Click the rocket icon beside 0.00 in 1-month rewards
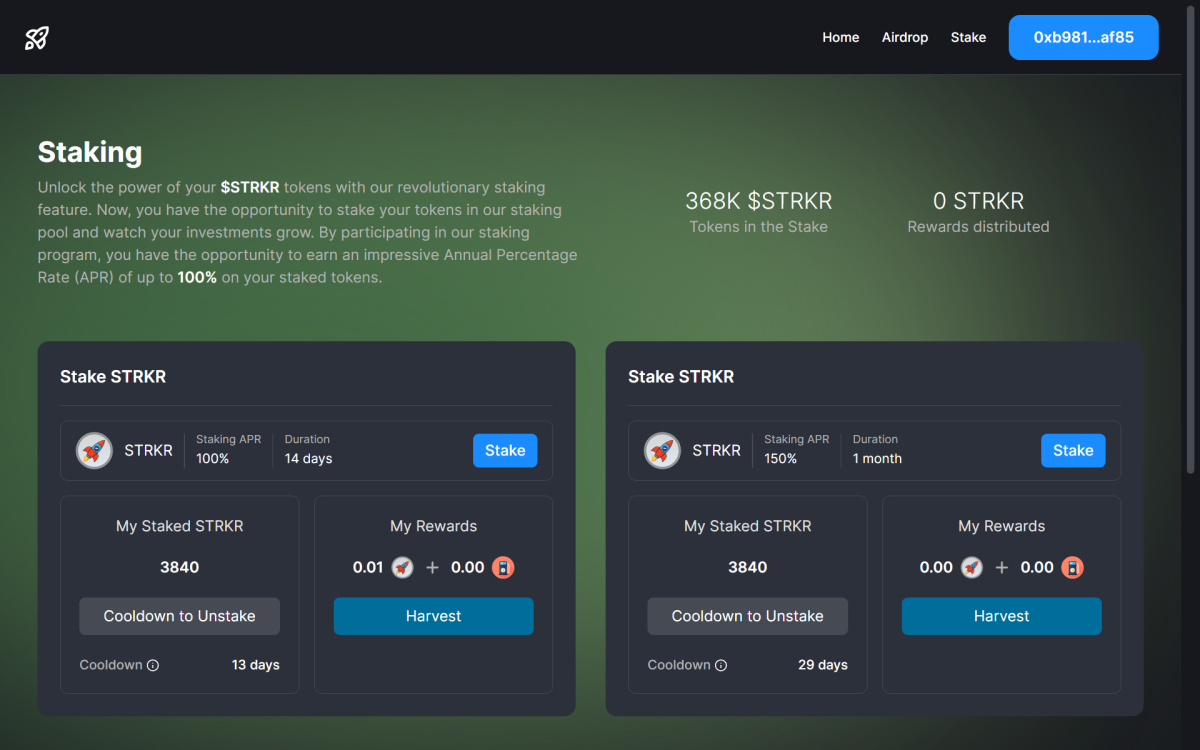Image resolution: width=1200 pixels, height=750 pixels. (x=971, y=567)
